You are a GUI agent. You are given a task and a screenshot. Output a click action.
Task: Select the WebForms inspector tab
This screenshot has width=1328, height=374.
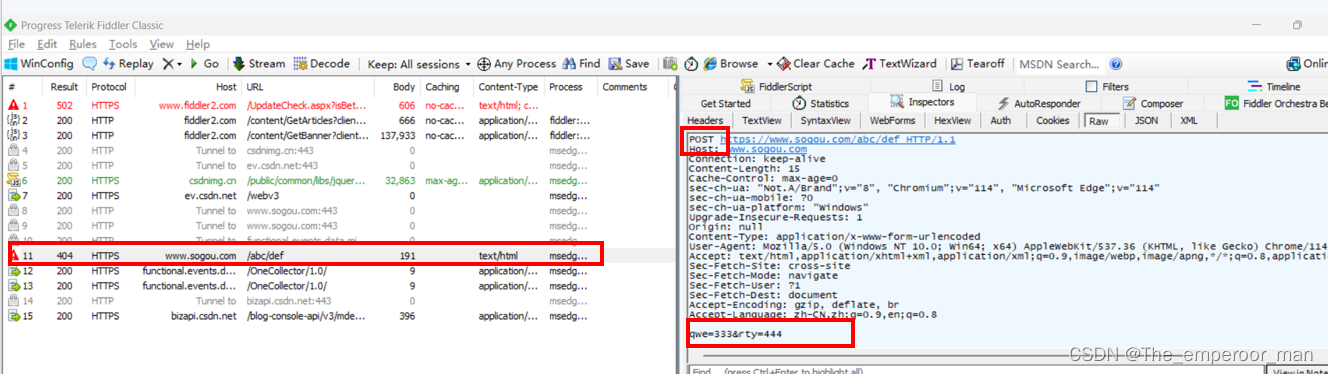(892, 120)
